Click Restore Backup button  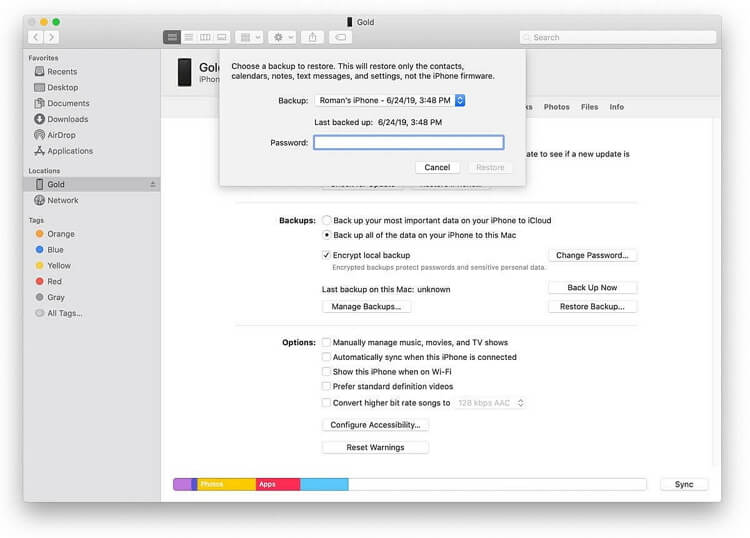pos(592,307)
